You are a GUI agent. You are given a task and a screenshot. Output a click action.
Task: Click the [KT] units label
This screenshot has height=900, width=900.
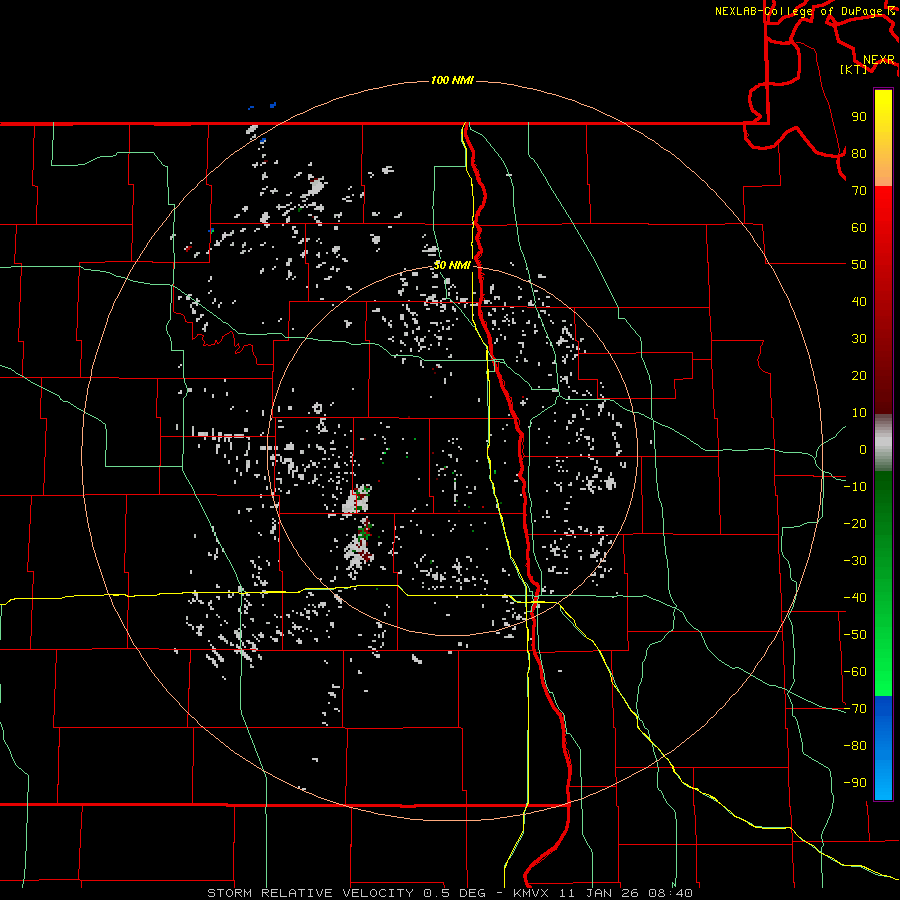(x=854, y=69)
